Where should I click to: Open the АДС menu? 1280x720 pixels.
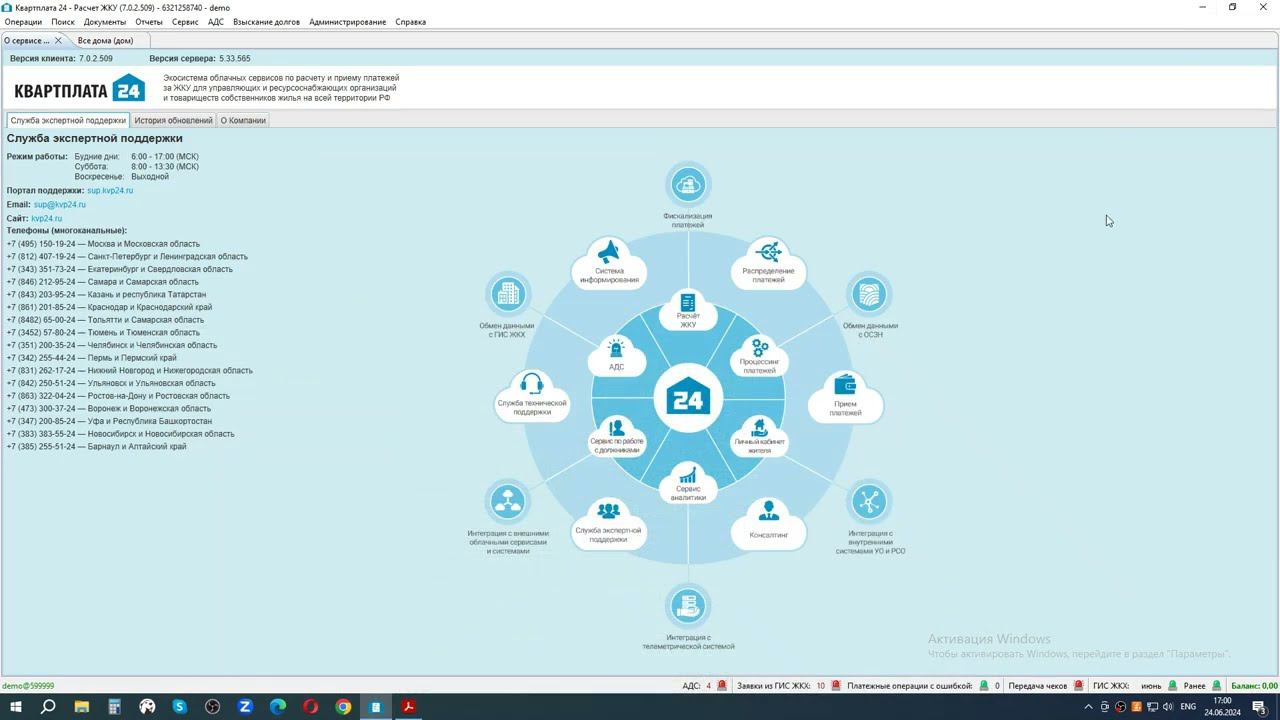tap(216, 22)
